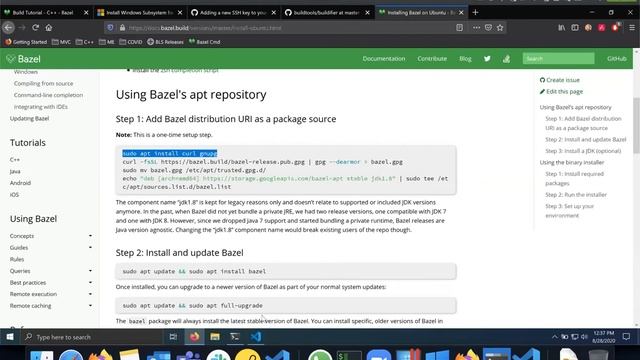This screenshot has width=640, height=360.
Task: Click Edit this page link
Action: pyautogui.click(x=561, y=91)
